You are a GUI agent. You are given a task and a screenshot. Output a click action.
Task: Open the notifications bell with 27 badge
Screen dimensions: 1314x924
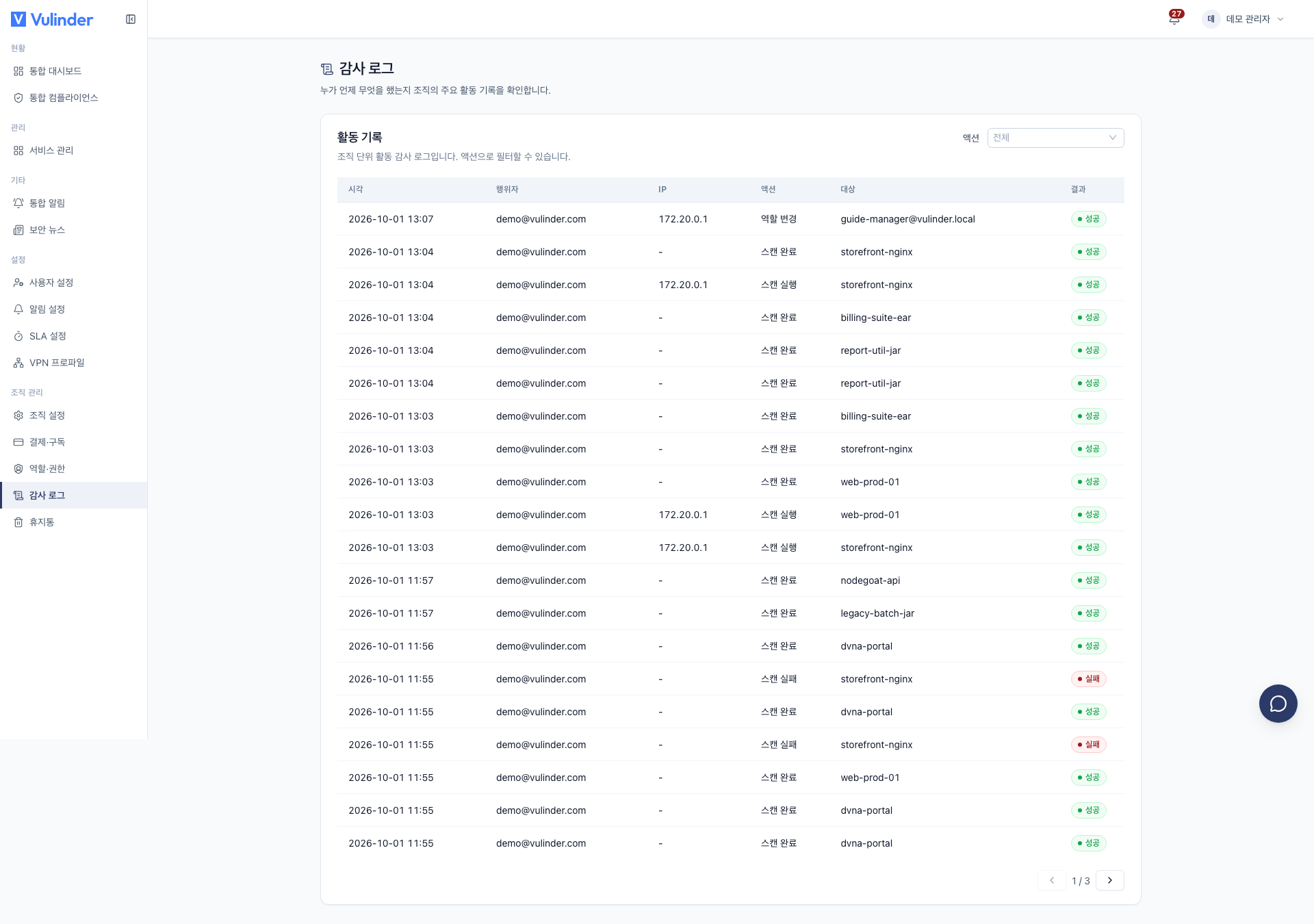coord(1174,18)
